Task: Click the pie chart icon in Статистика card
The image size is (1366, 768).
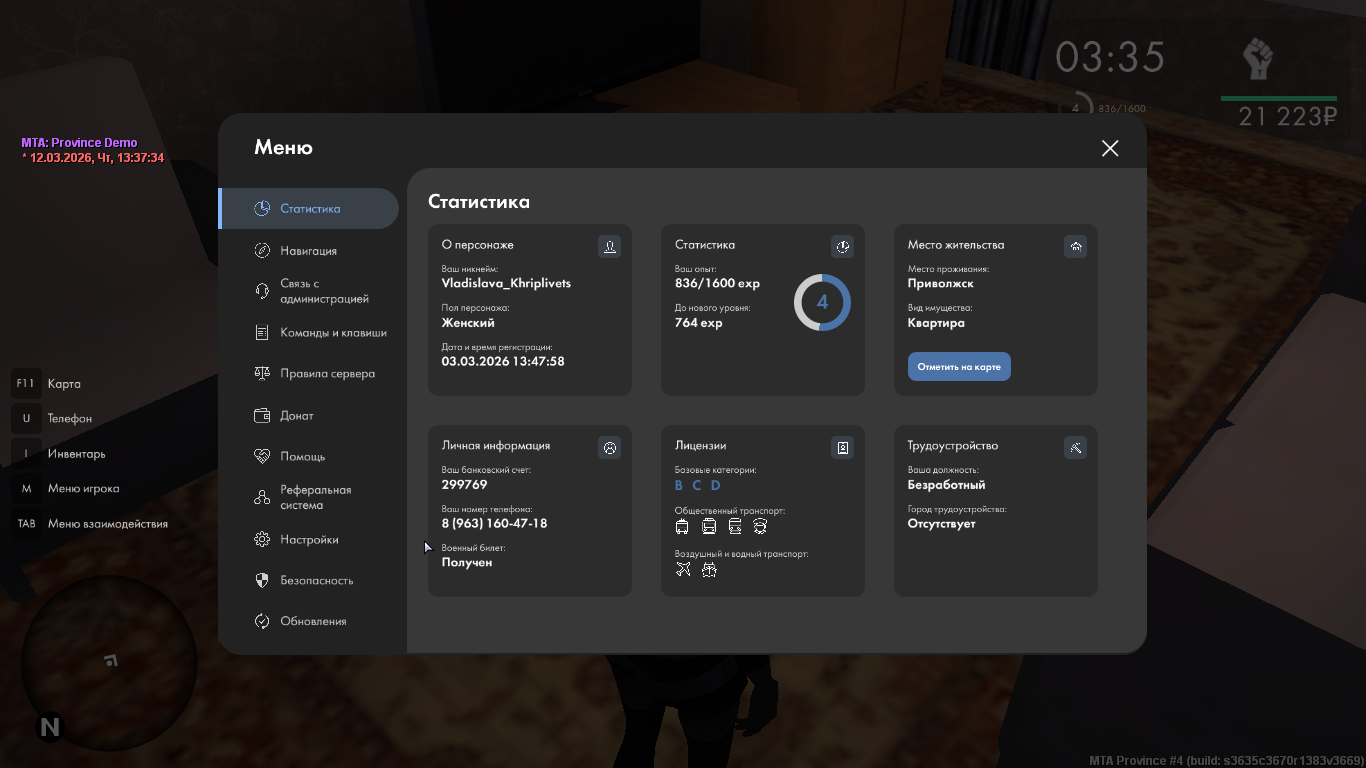Action: pos(842,246)
